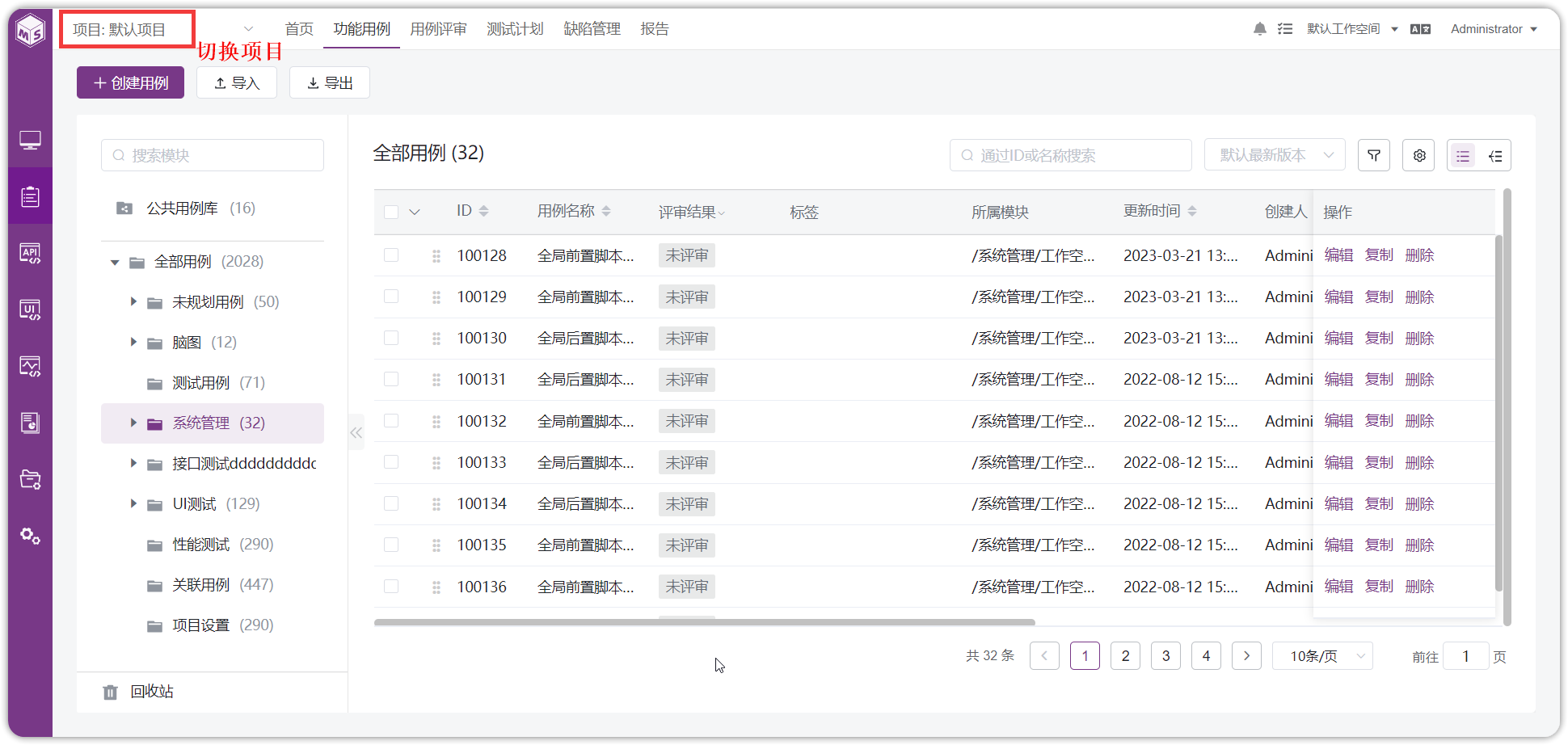Open report sidebar icon
The image size is (1568, 745).
(x=30, y=423)
